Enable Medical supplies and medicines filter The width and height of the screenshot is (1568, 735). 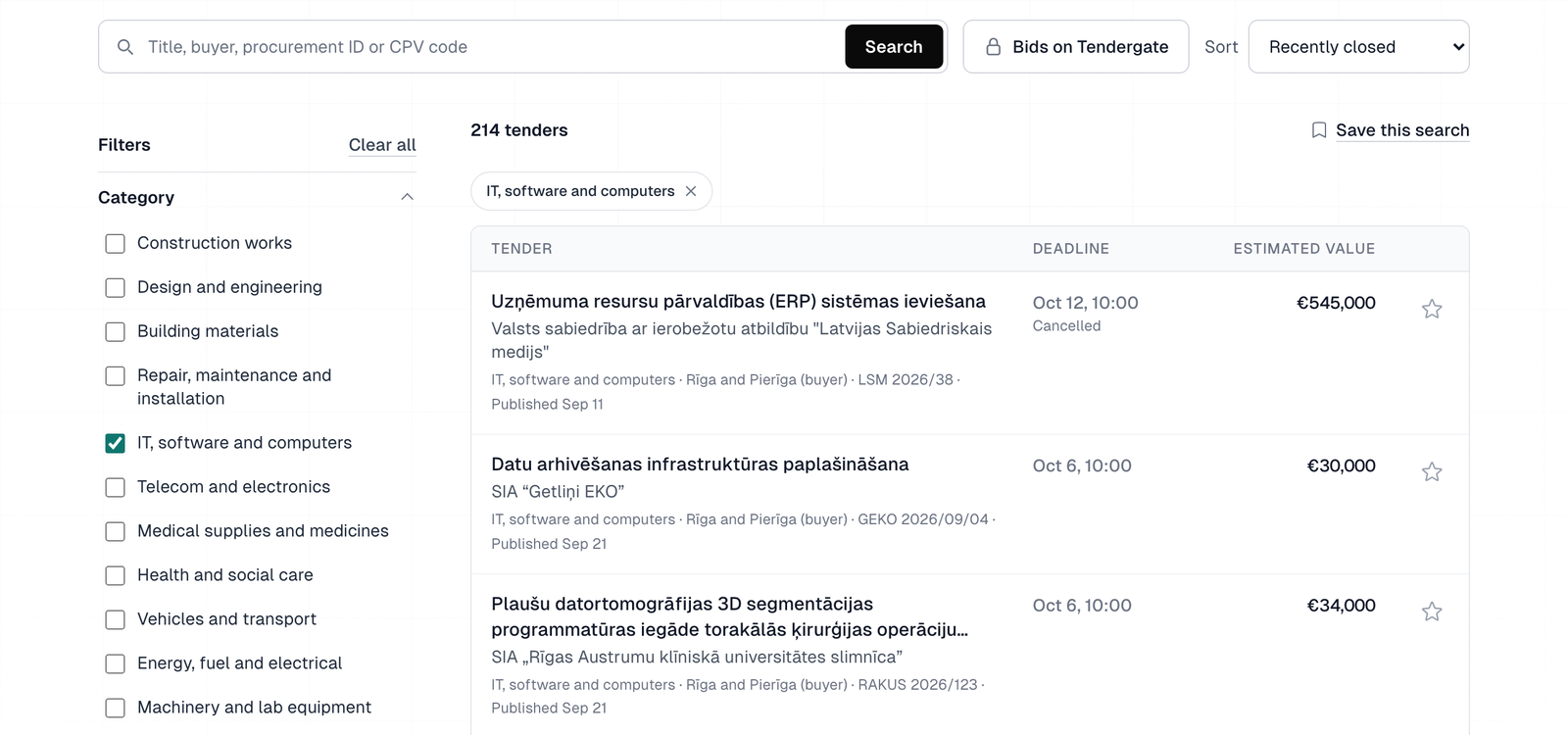pos(116,532)
